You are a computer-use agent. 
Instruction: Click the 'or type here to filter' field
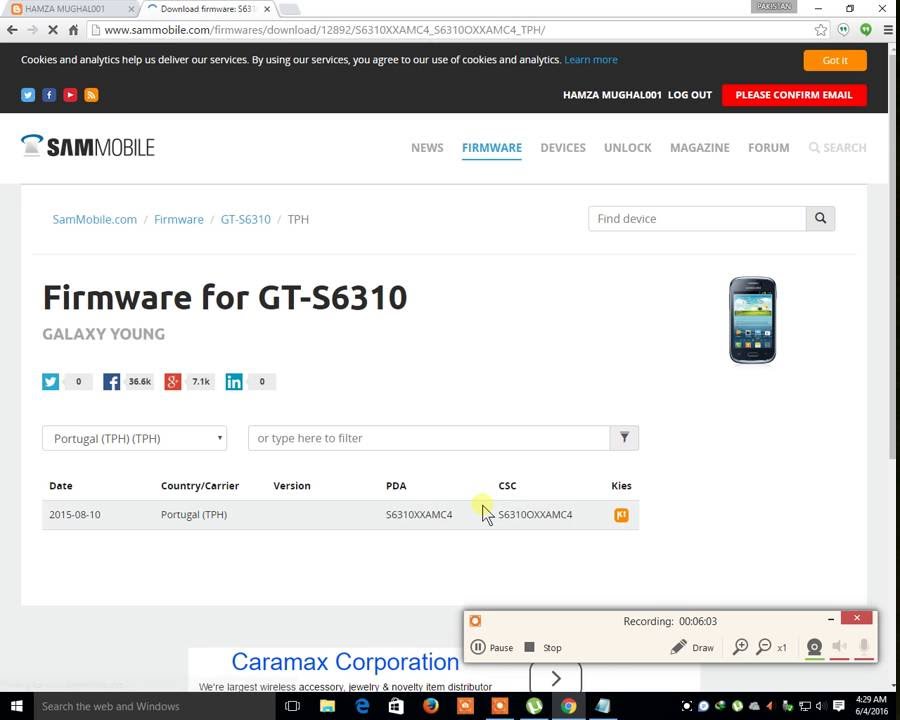pos(429,438)
